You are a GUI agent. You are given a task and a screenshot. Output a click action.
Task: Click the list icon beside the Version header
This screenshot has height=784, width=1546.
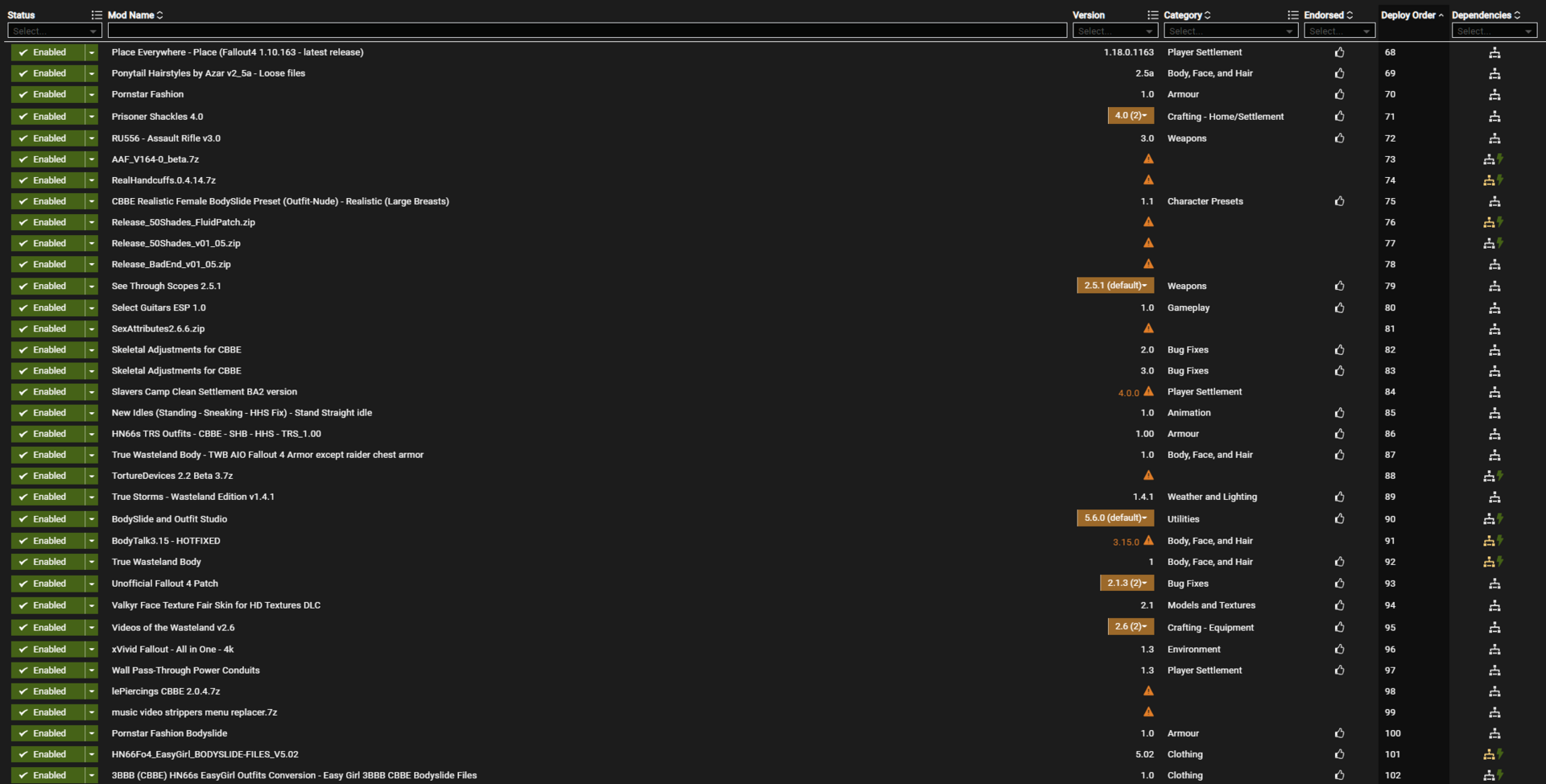(1152, 15)
